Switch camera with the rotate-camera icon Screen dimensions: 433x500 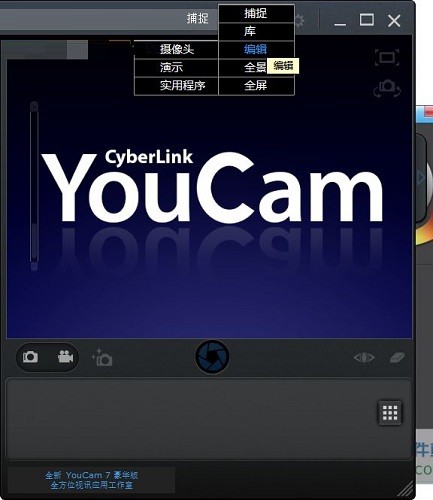pos(387,88)
